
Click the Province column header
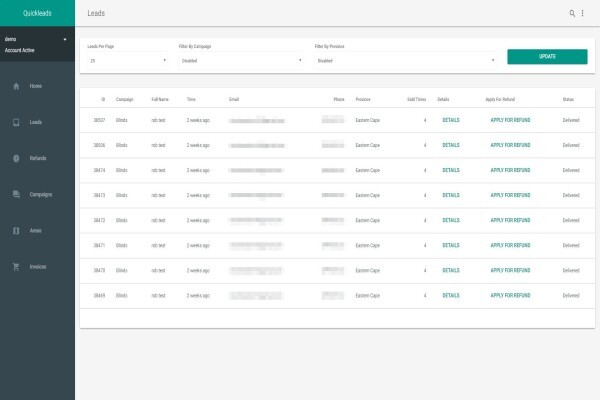pyautogui.click(x=363, y=99)
